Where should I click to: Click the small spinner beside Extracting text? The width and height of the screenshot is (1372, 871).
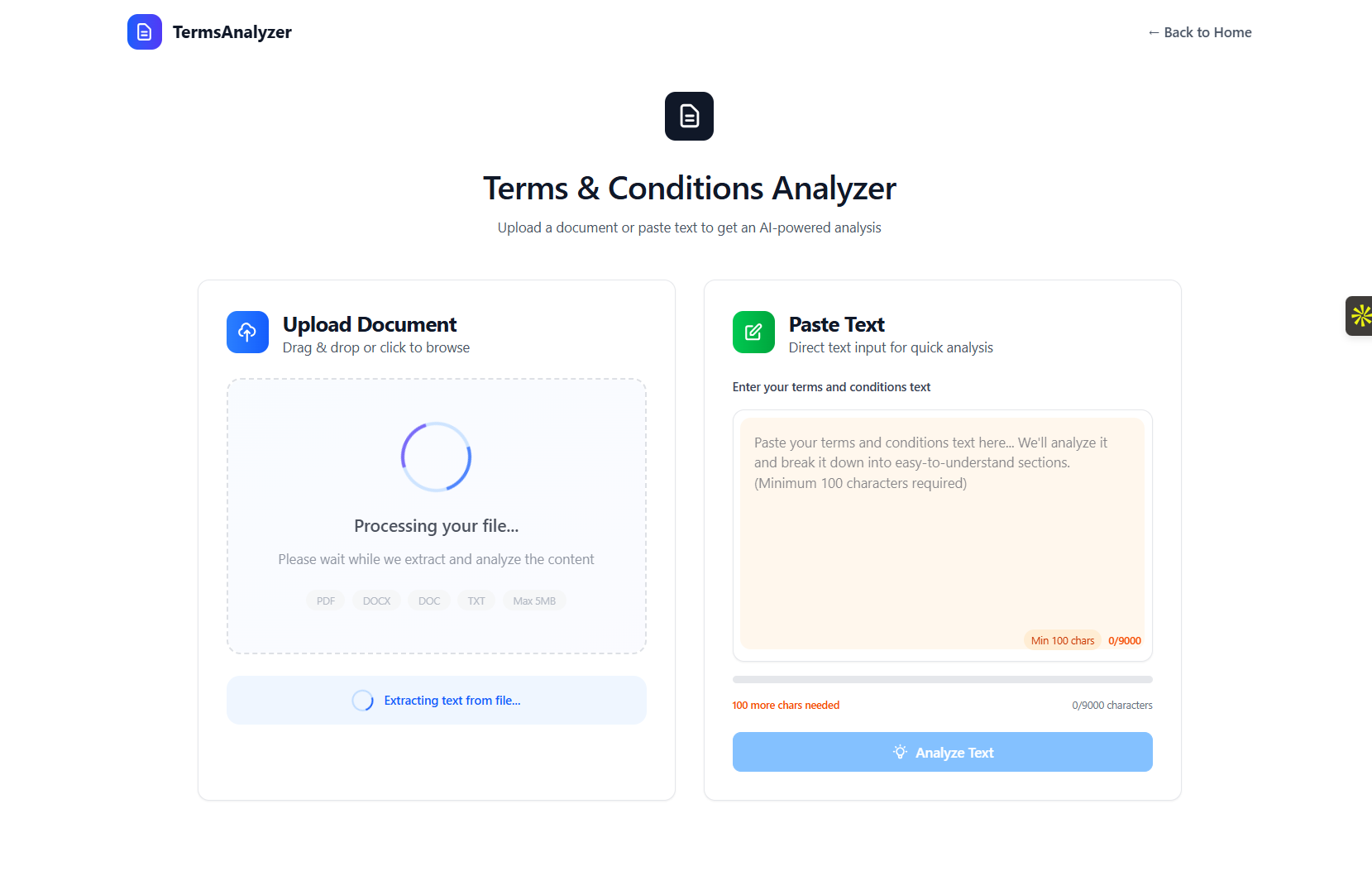363,701
